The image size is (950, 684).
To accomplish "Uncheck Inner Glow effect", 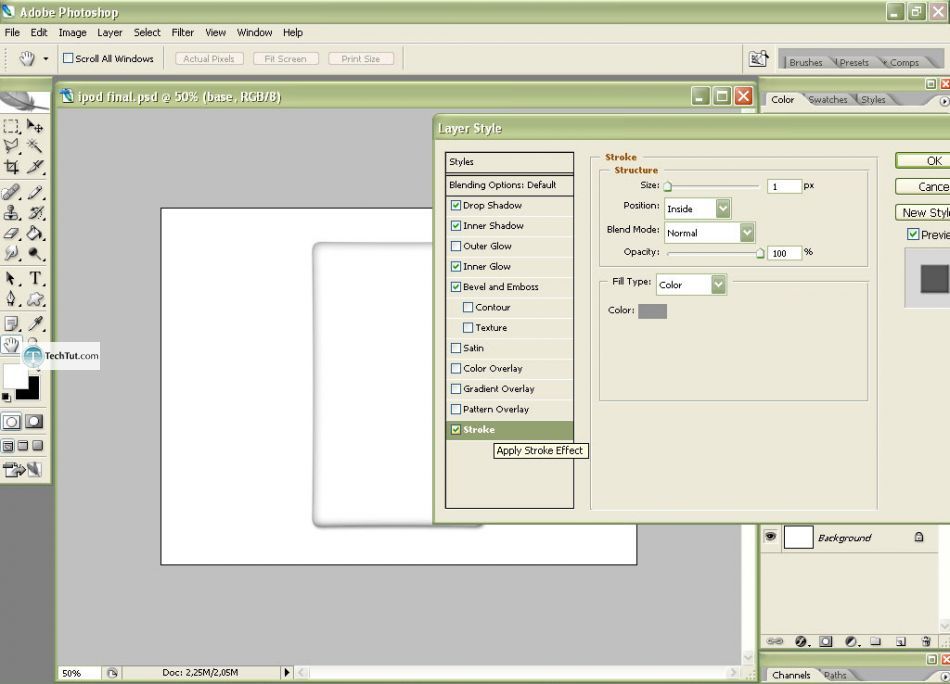I will click(456, 266).
